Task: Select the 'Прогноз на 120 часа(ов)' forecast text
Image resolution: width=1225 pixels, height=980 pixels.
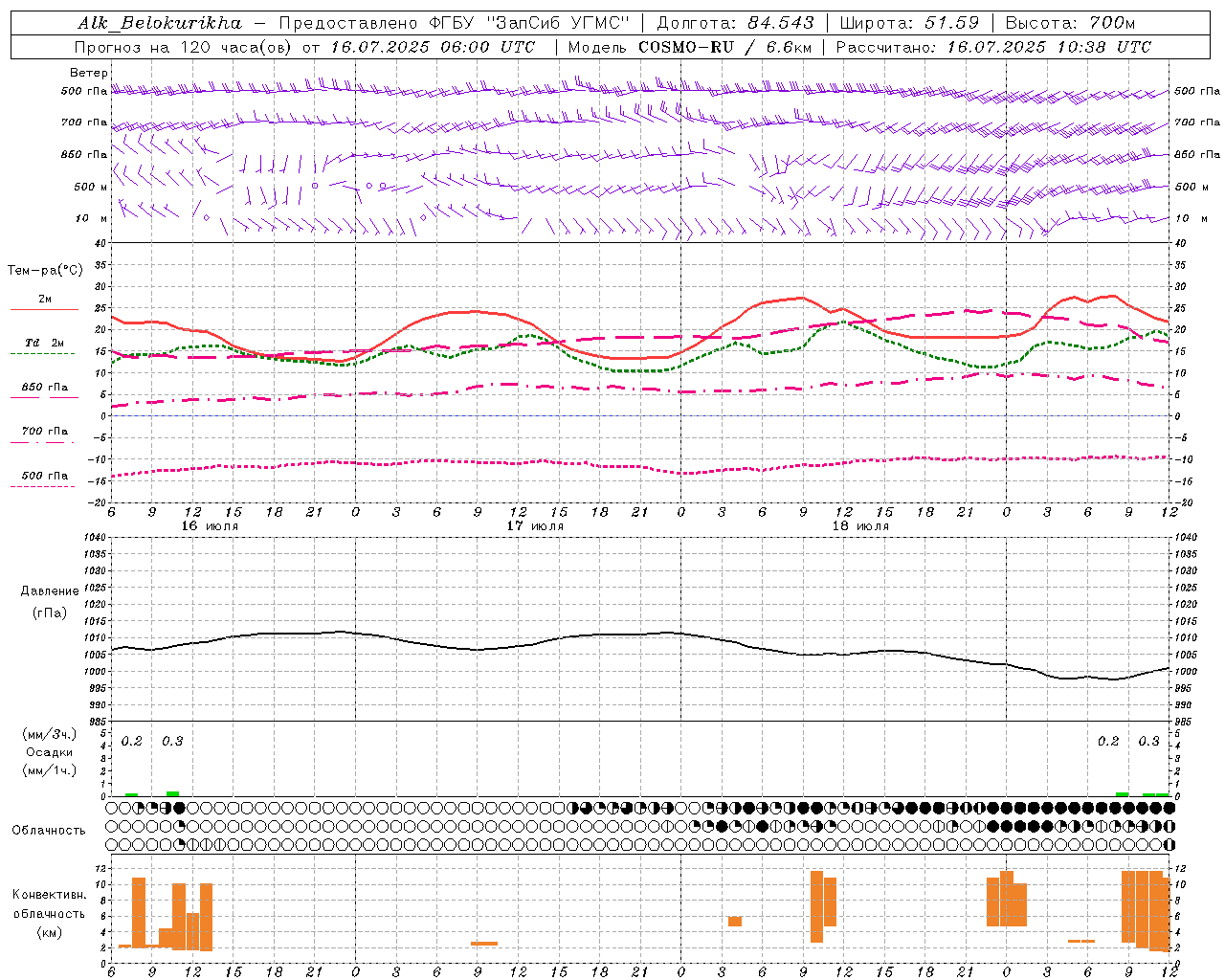Action: [x=183, y=47]
